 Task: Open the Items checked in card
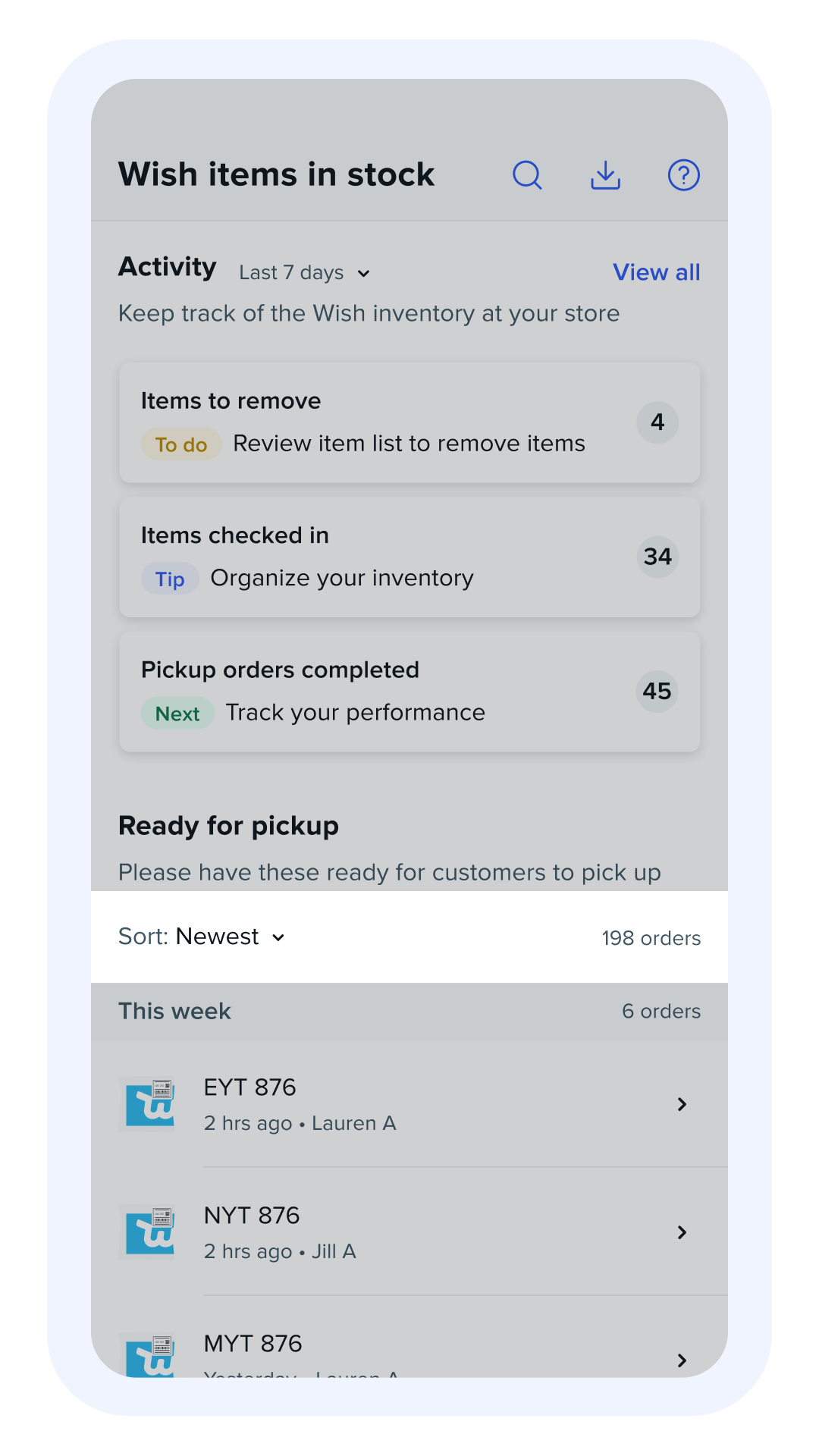pyautogui.click(x=409, y=557)
